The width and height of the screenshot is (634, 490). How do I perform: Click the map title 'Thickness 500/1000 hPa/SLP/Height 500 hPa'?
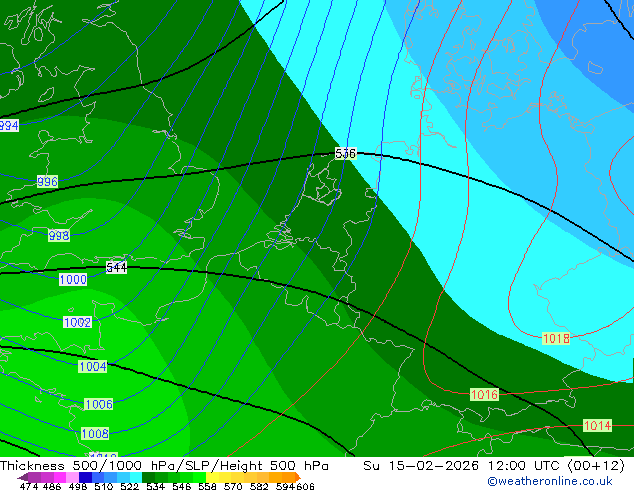(164, 466)
